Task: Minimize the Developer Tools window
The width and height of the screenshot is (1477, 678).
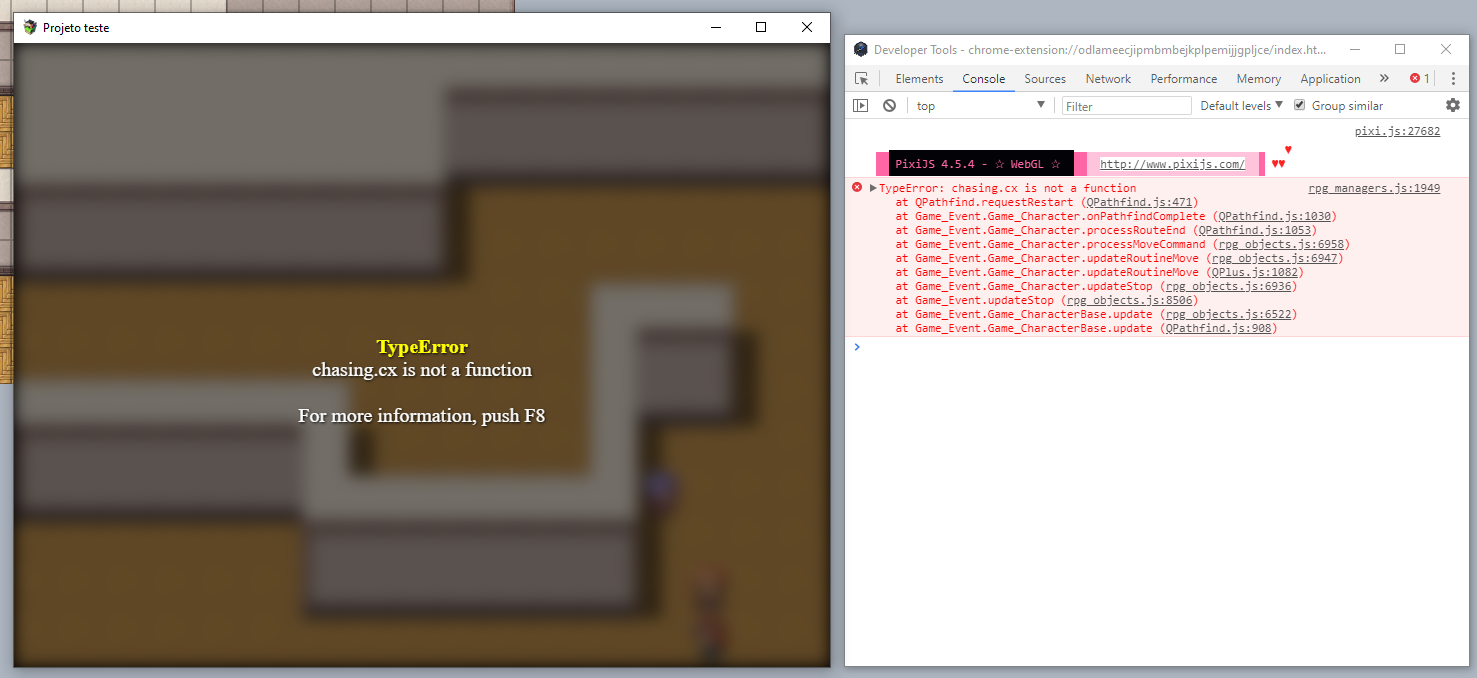Action: click(x=1354, y=49)
